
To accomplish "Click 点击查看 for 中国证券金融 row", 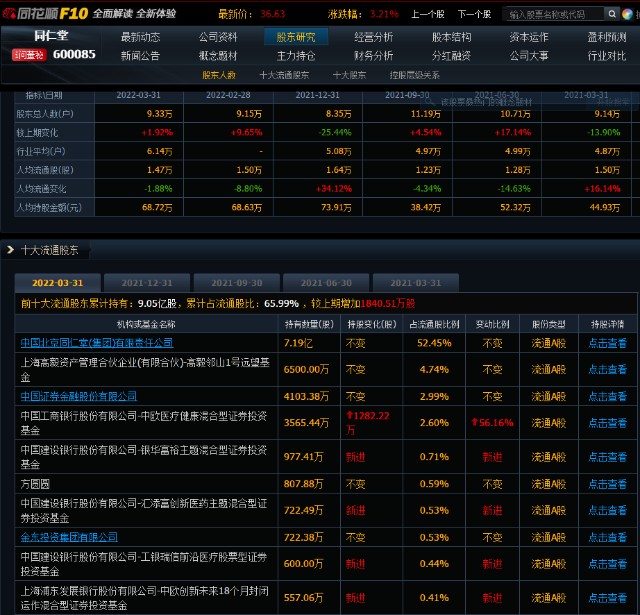I will (x=607, y=396).
